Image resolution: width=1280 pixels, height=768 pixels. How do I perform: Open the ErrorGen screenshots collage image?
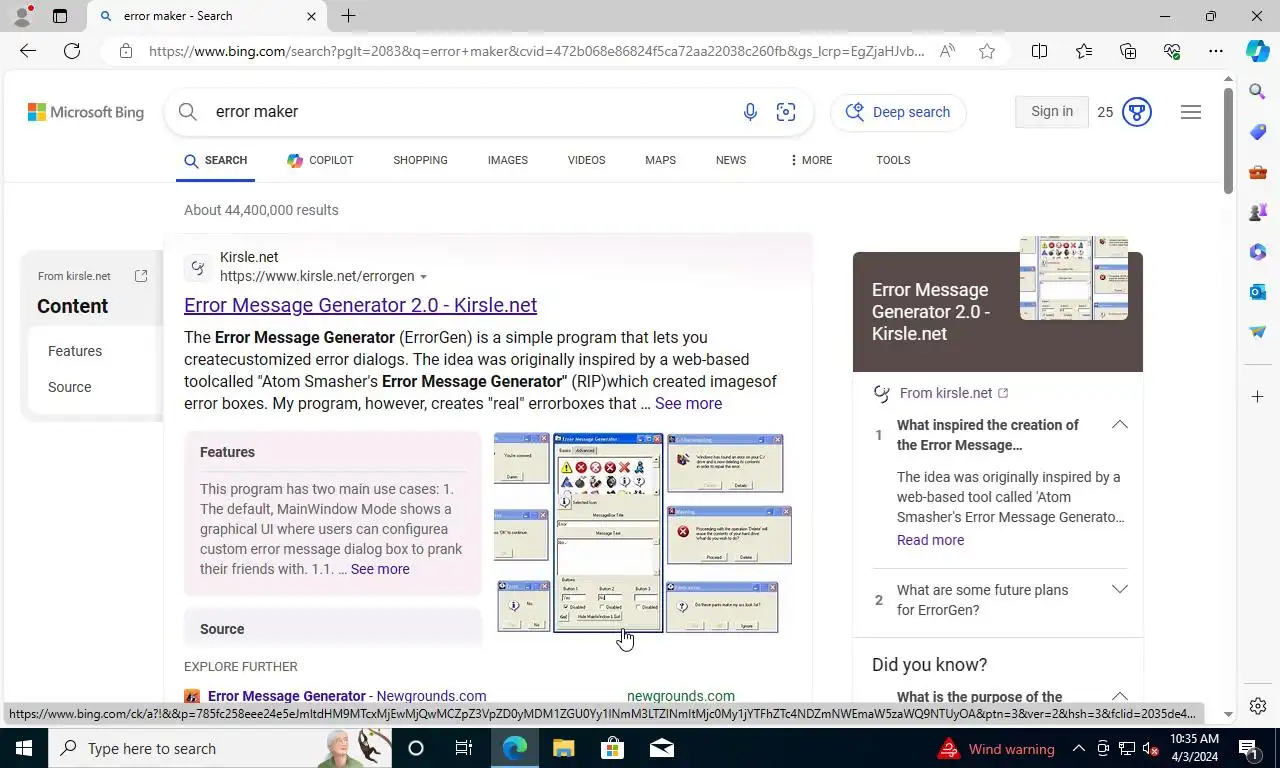(x=643, y=533)
